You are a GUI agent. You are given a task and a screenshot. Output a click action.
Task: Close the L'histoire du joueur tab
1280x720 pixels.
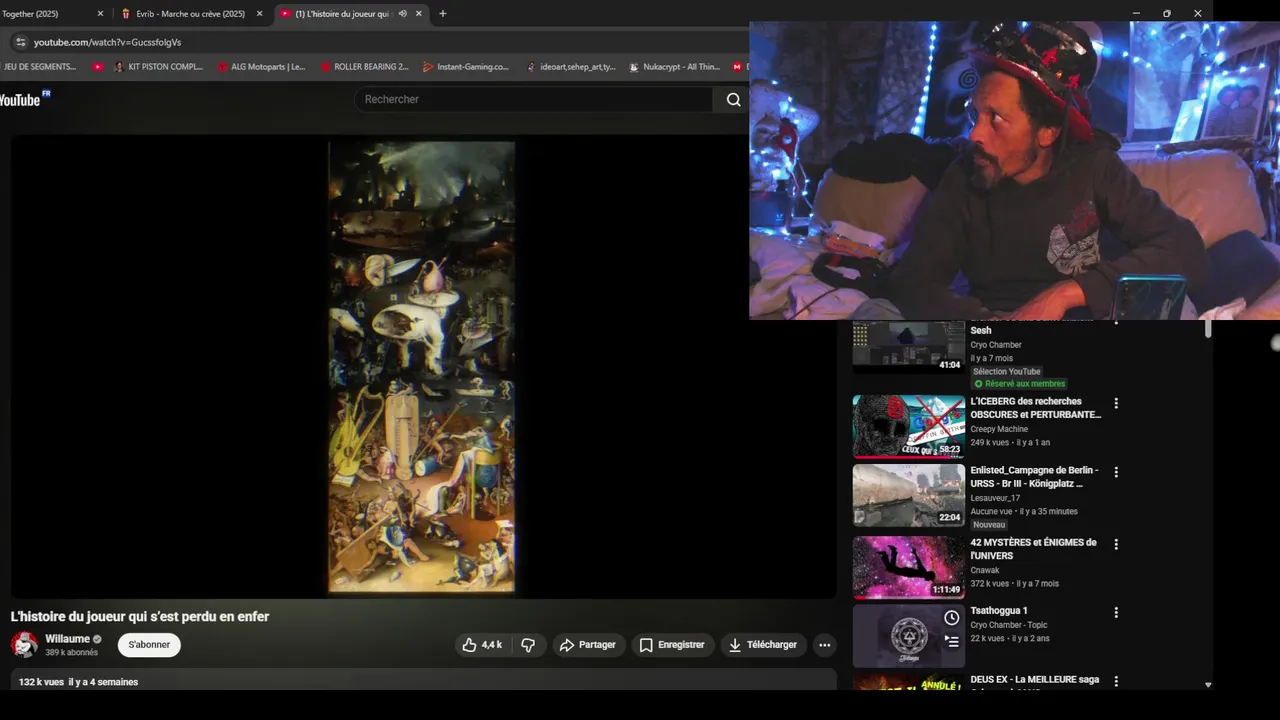419,14
